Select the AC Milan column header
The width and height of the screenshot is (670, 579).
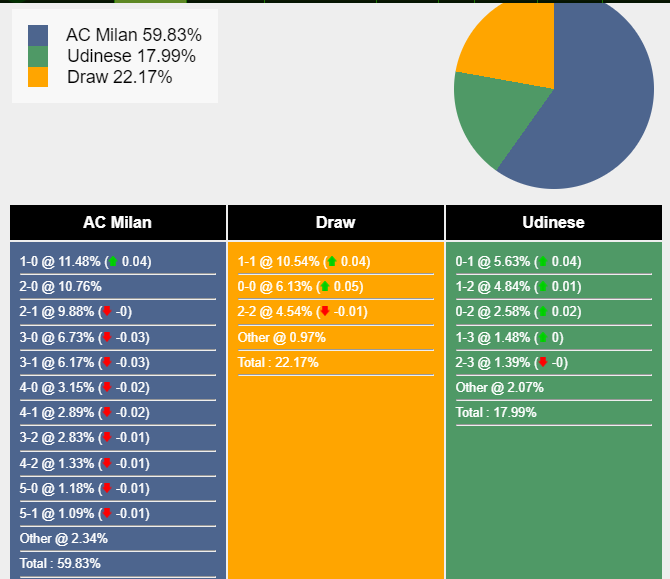click(x=118, y=222)
